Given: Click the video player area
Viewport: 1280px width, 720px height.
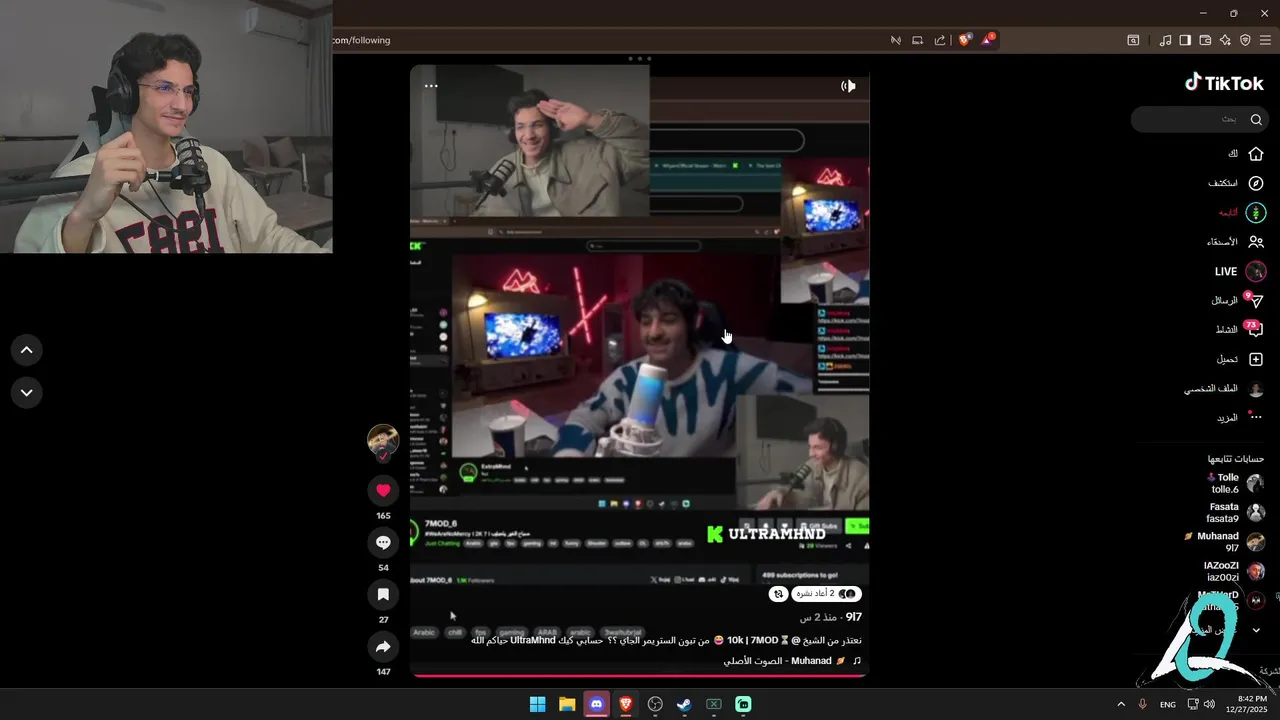Looking at the screenshot, I should (x=640, y=370).
